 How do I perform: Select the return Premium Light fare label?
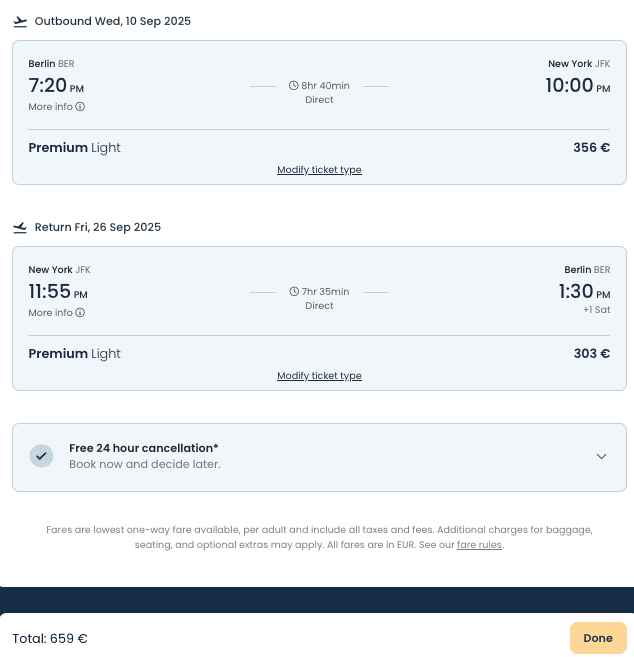74,354
